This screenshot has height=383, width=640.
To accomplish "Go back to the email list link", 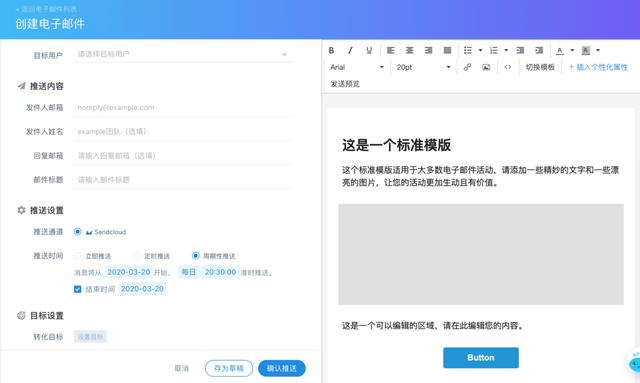I will 46,9.
